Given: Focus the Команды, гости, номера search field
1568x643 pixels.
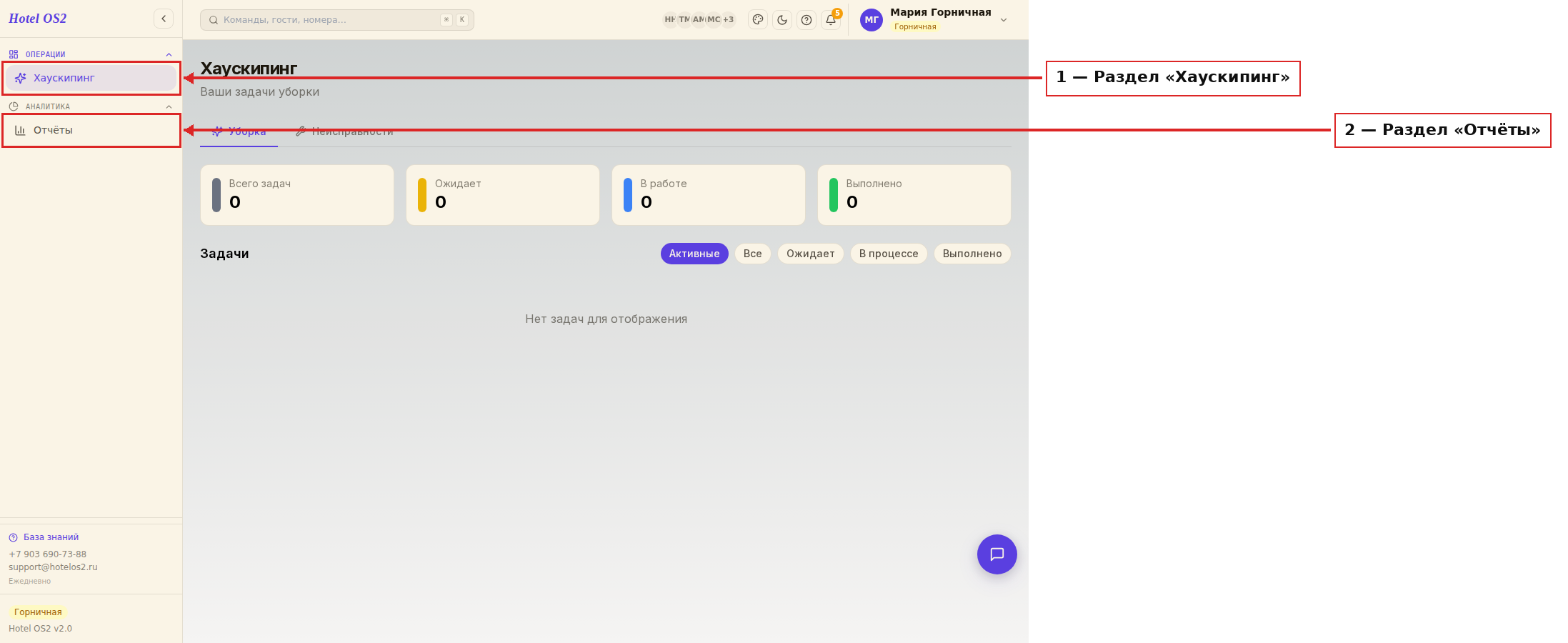Looking at the screenshot, I should coord(337,20).
